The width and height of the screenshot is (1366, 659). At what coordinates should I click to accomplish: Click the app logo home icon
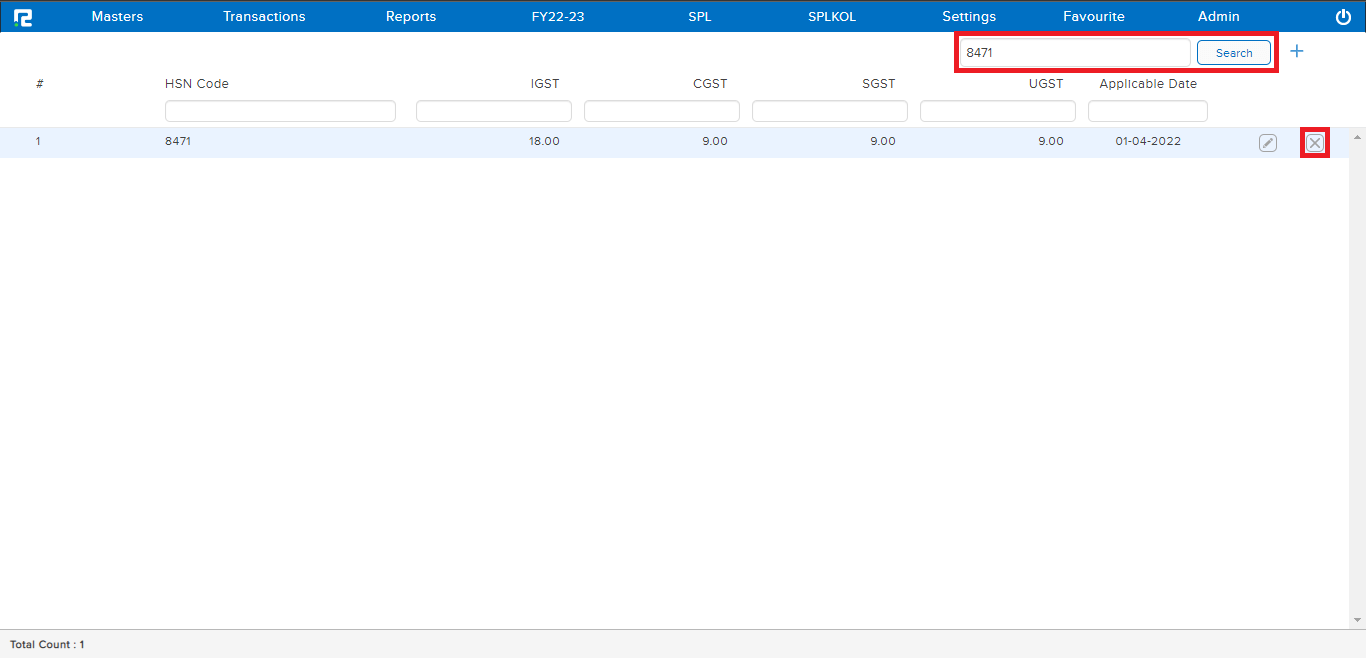[22, 17]
